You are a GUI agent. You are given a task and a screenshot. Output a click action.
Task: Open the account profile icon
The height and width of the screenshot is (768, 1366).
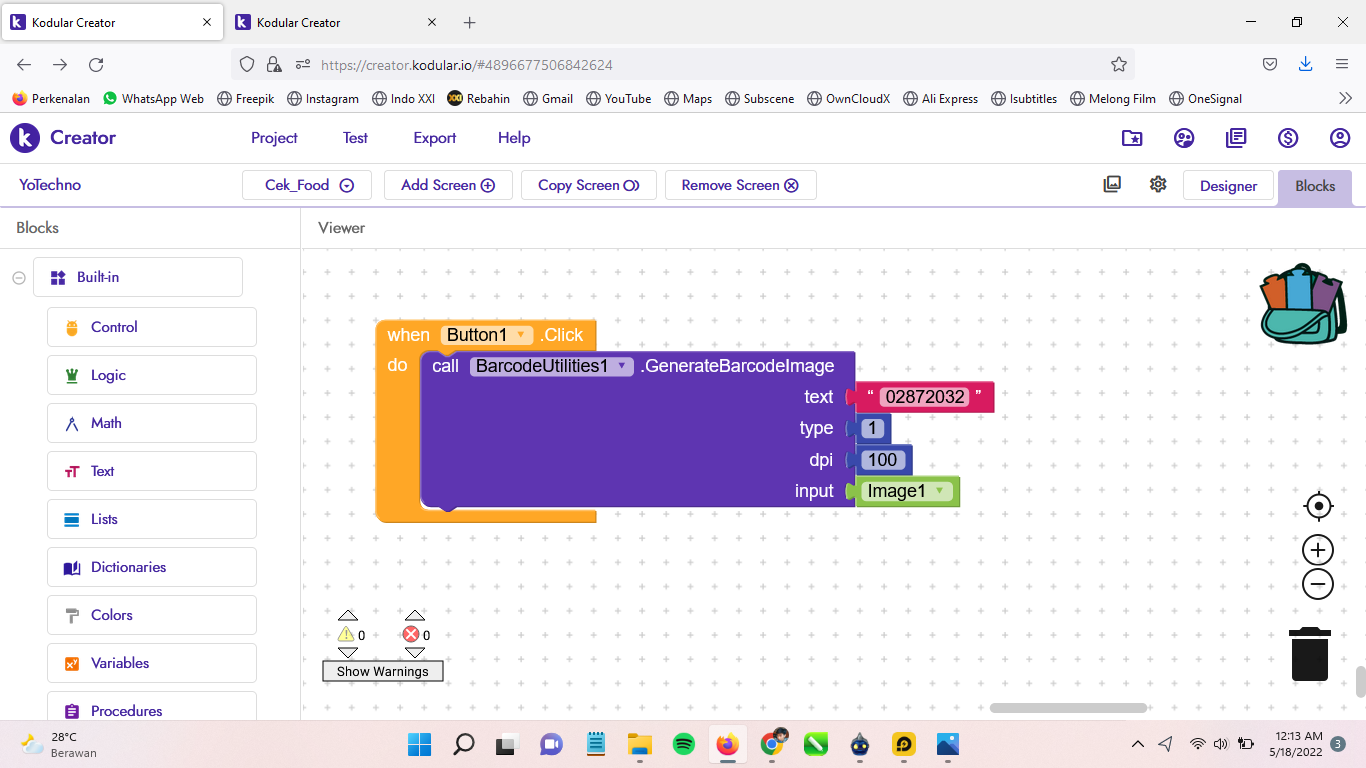click(x=1340, y=138)
